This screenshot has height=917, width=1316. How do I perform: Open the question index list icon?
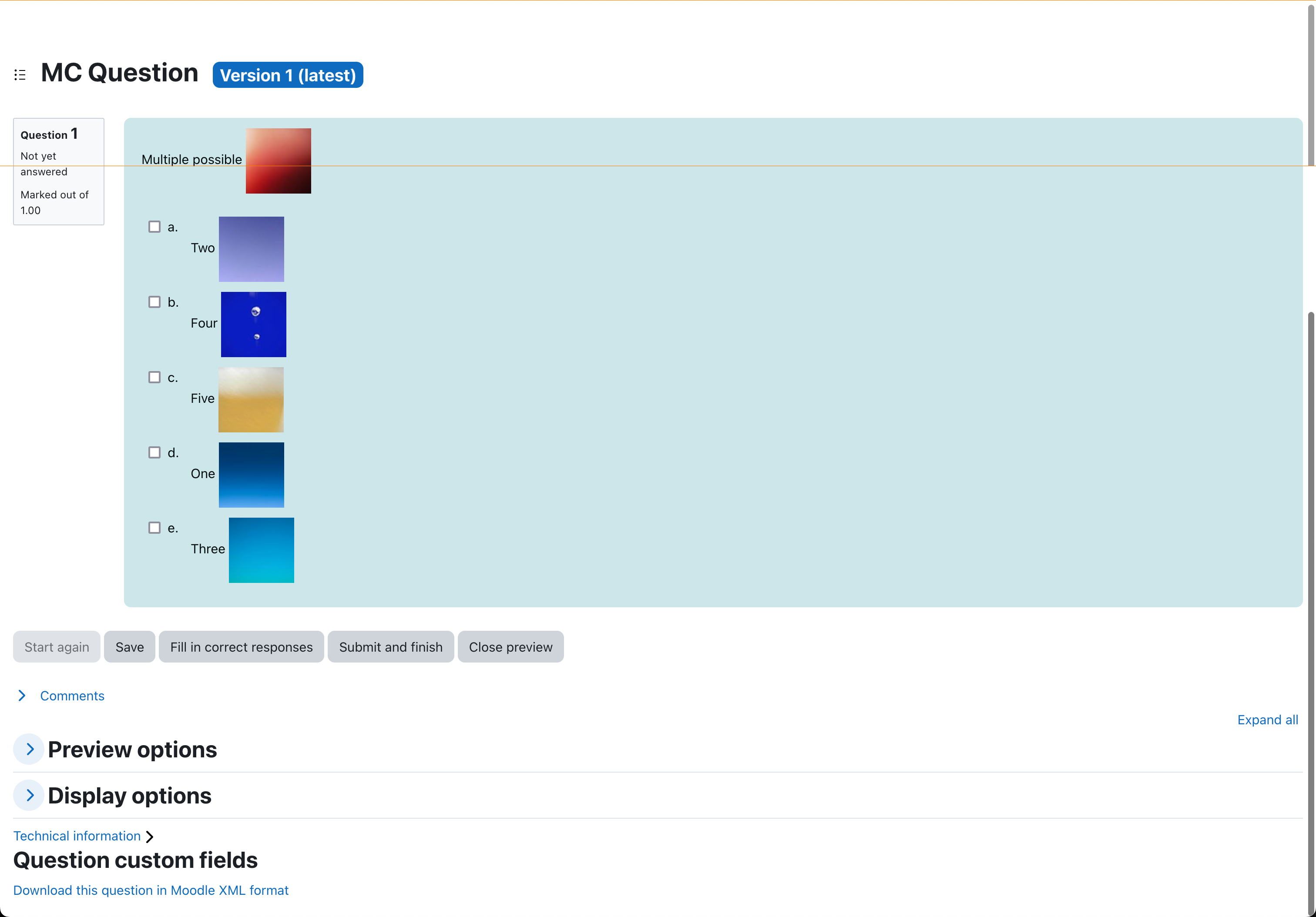(20, 74)
